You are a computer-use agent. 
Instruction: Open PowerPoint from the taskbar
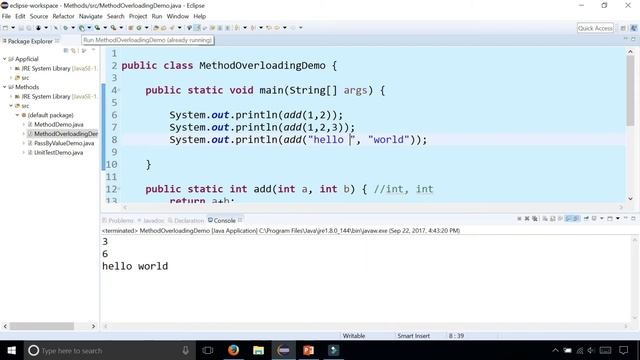(309, 350)
